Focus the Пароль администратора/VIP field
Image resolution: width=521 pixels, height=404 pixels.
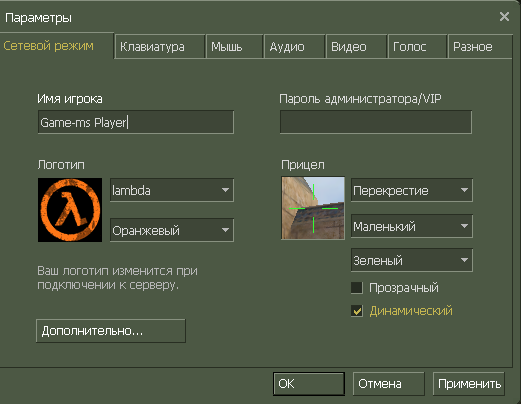coord(376,122)
